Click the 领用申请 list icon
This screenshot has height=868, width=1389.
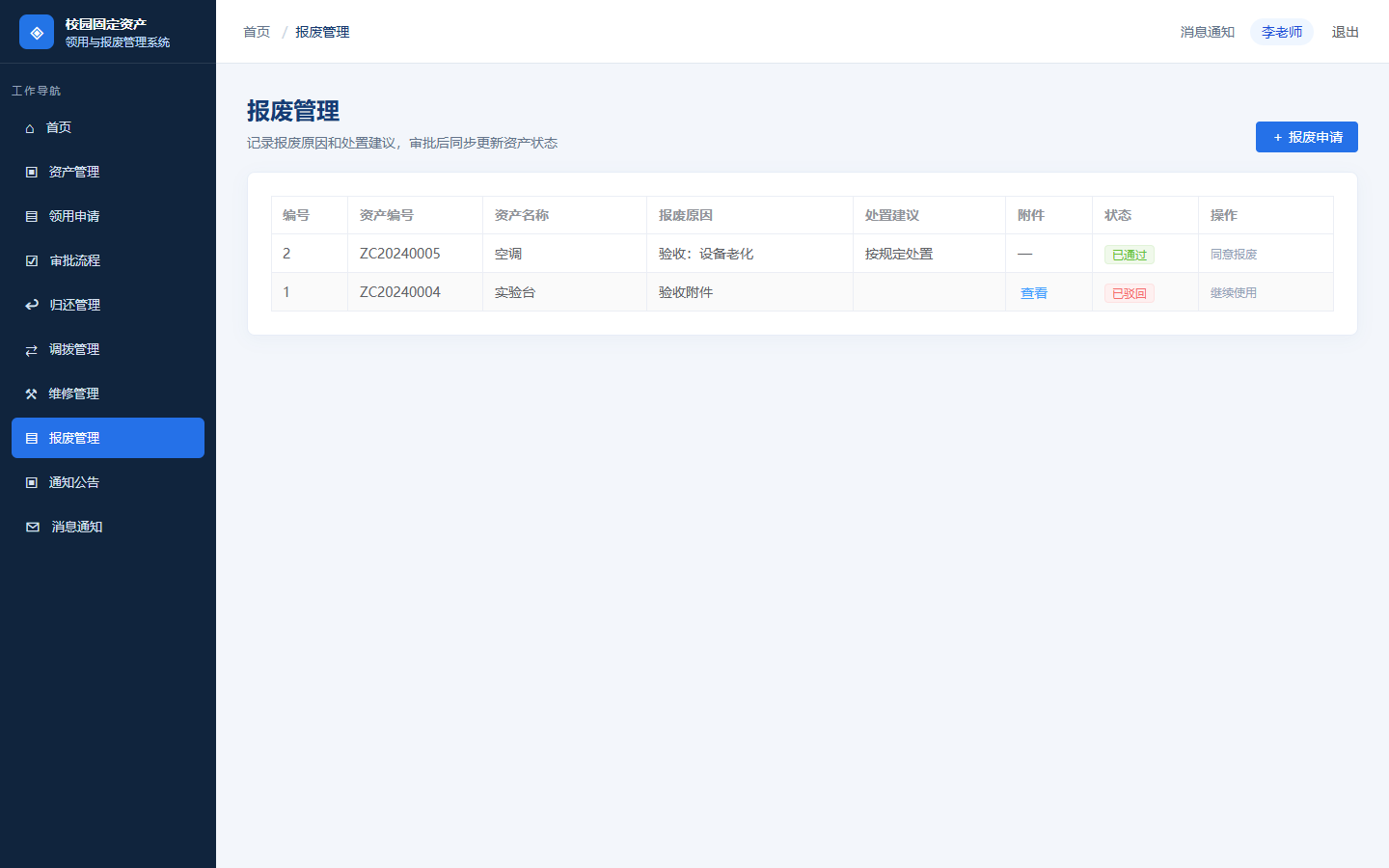pos(31,216)
